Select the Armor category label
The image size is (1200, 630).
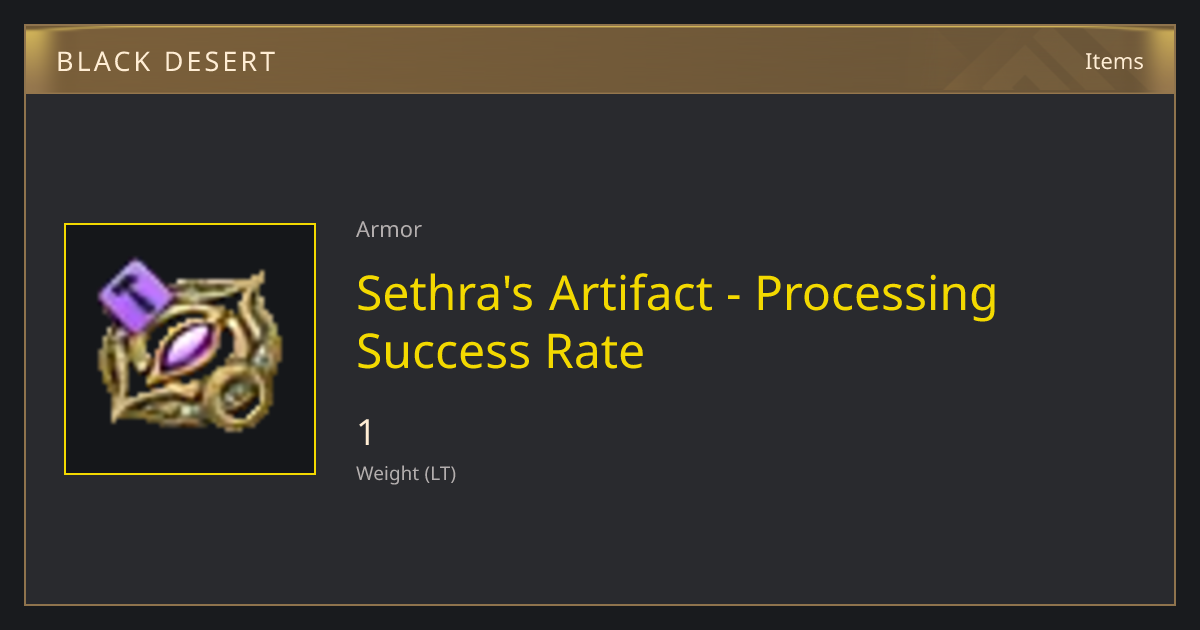click(x=389, y=229)
